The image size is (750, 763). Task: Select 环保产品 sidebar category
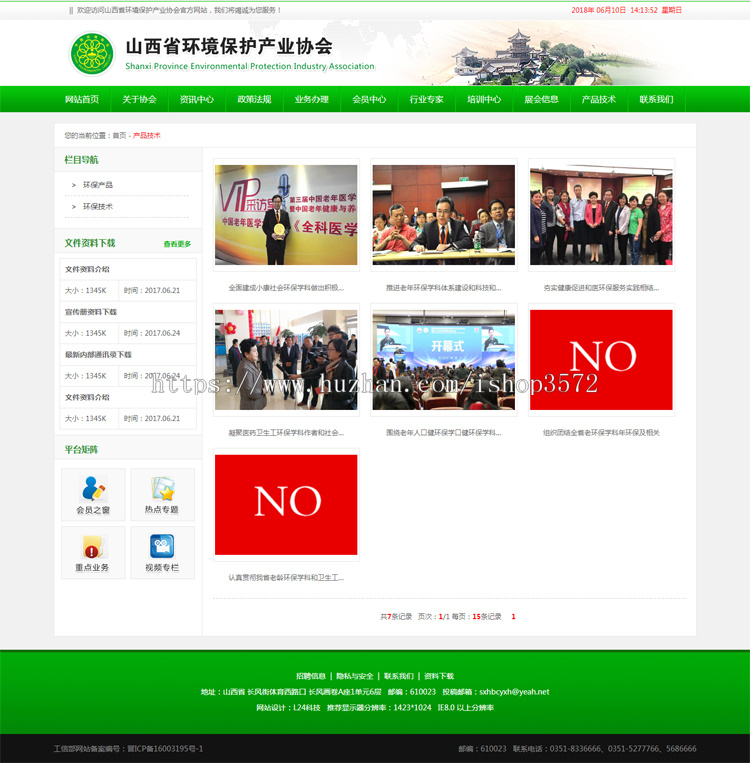(x=98, y=185)
